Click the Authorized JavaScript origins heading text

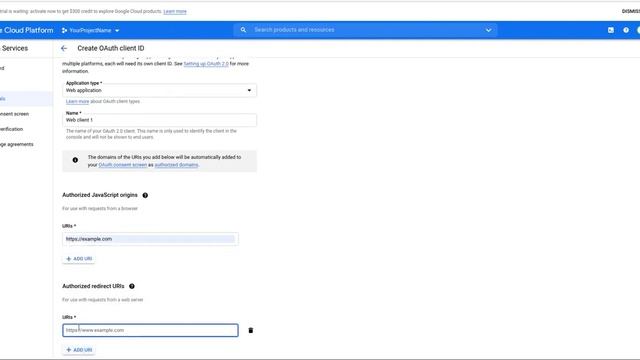pos(100,195)
